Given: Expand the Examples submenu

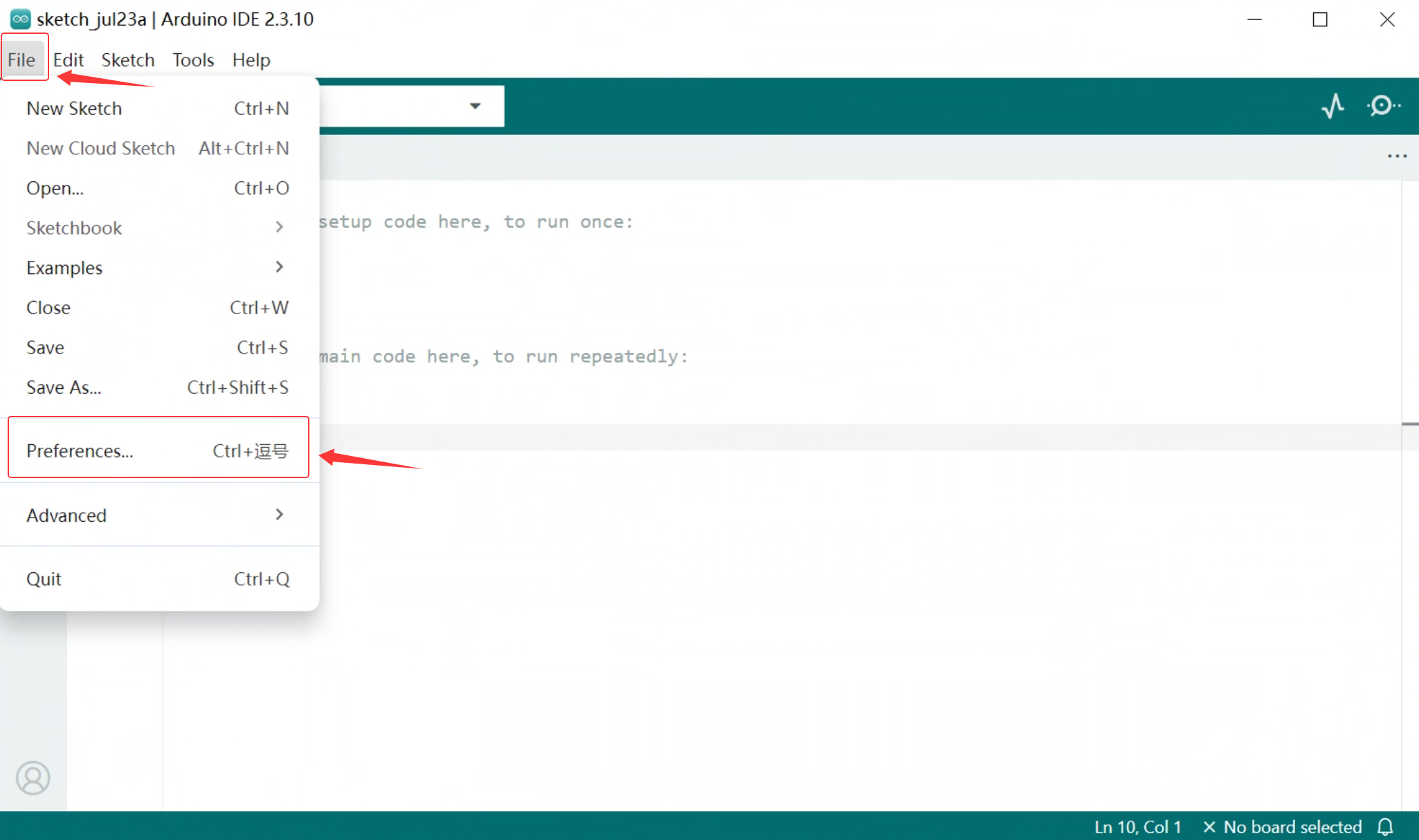Looking at the screenshot, I should point(159,268).
